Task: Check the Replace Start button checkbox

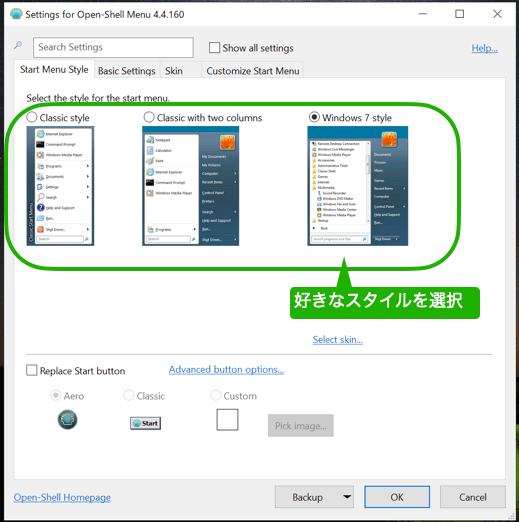Action: (32, 370)
